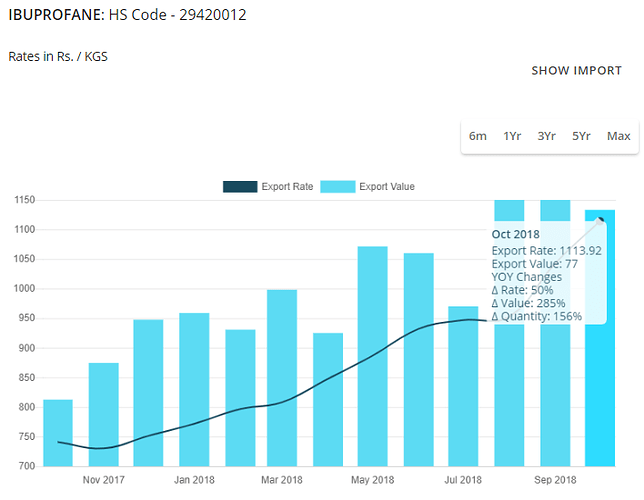This screenshot has height=500, width=644.
Task: Click the Jan 2018 bar
Action: pos(194,390)
